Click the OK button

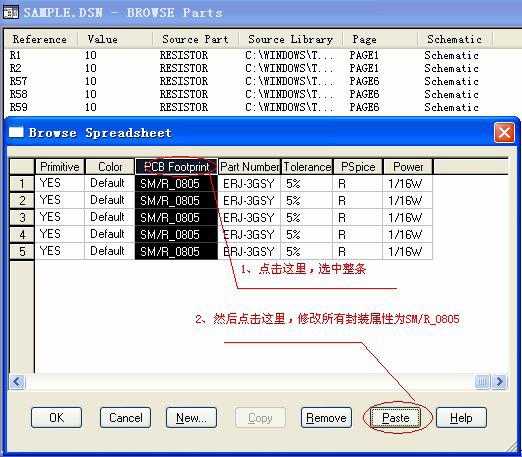tap(56, 417)
